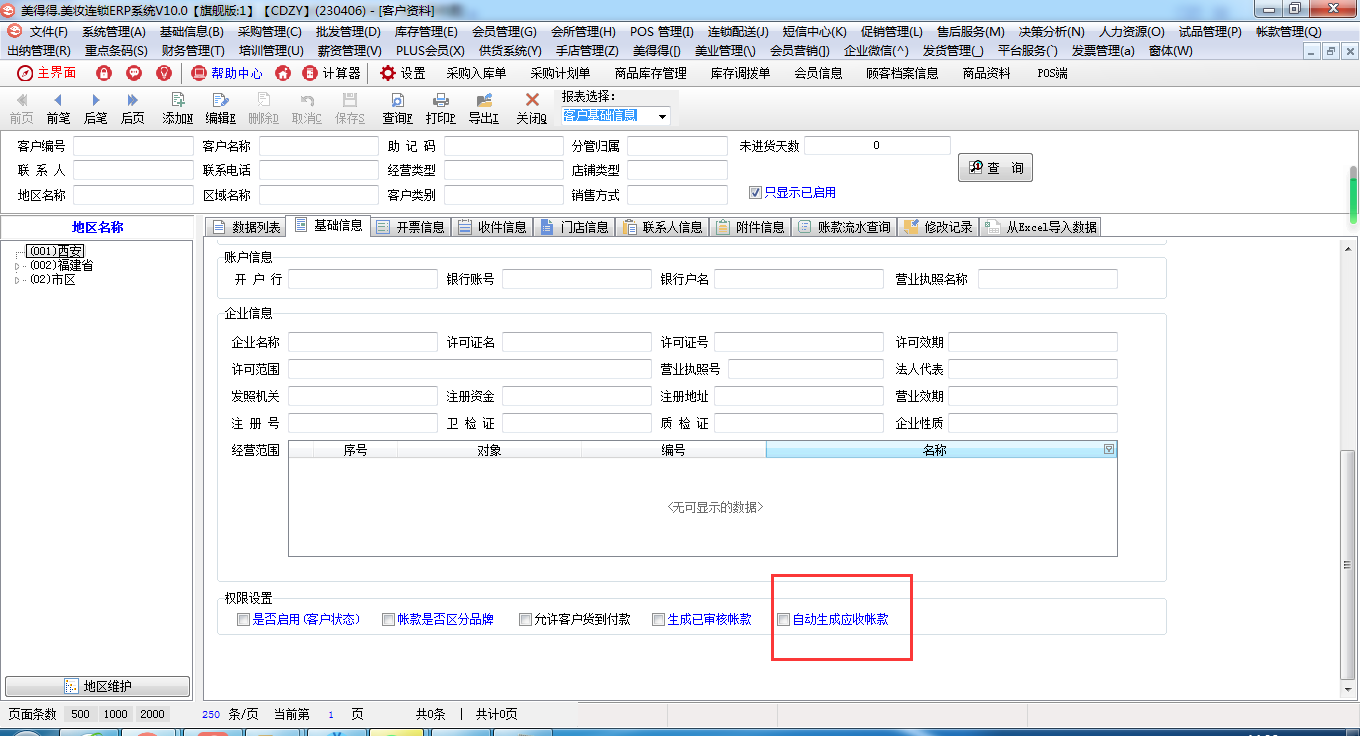The image size is (1360, 736).
Task: Click the 打印 (Print) toolbar icon
Action: pyautogui.click(x=440, y=100)
